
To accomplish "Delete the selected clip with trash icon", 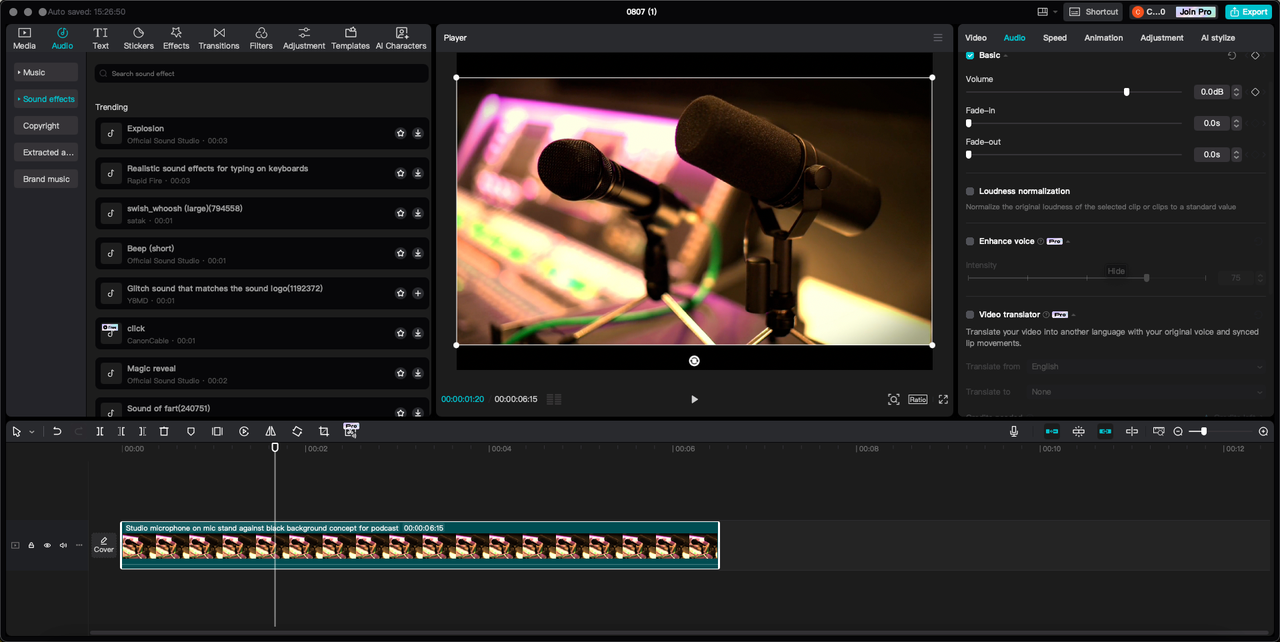I will point(164,431).
